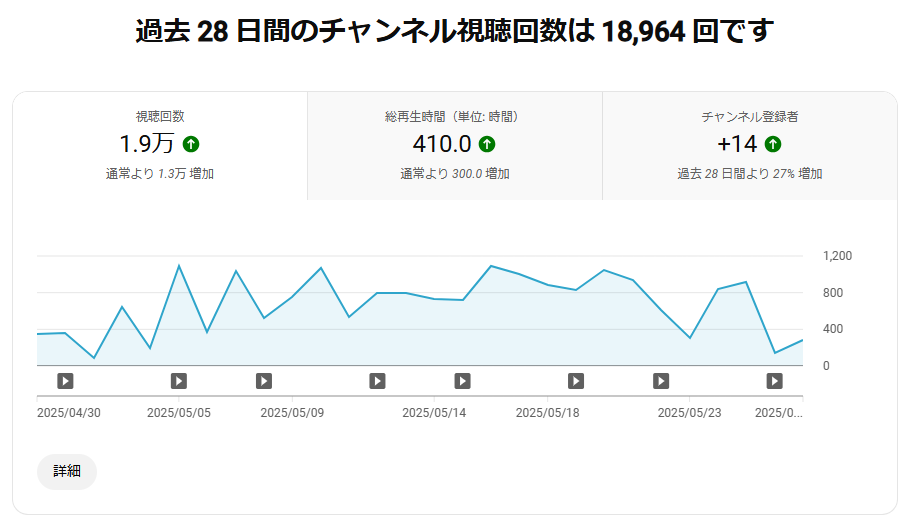910x527 pixels.
Task: Click the green up-arrow beside 1.9万
Action: (x=191, y=144)
